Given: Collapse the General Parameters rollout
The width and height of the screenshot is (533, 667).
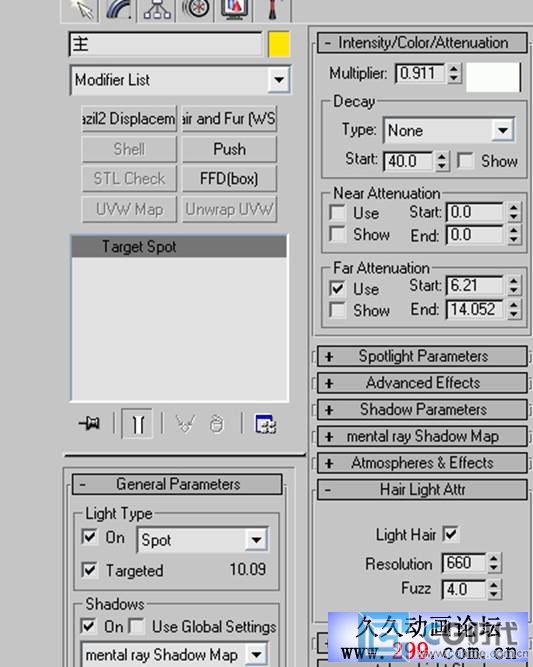Looking at the screenshot, I should point(177,485).
